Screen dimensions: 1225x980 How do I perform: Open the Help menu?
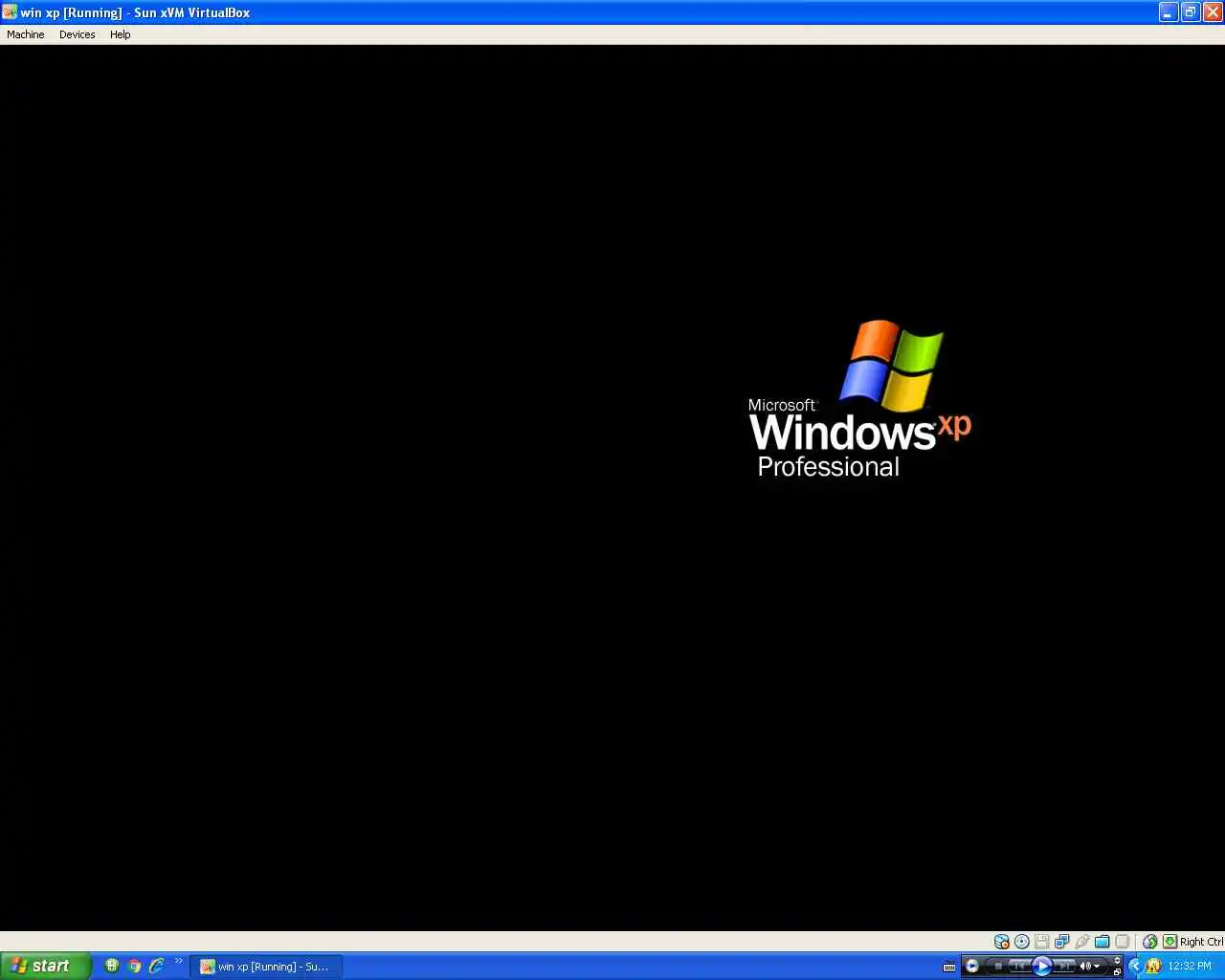click(120, 34)
